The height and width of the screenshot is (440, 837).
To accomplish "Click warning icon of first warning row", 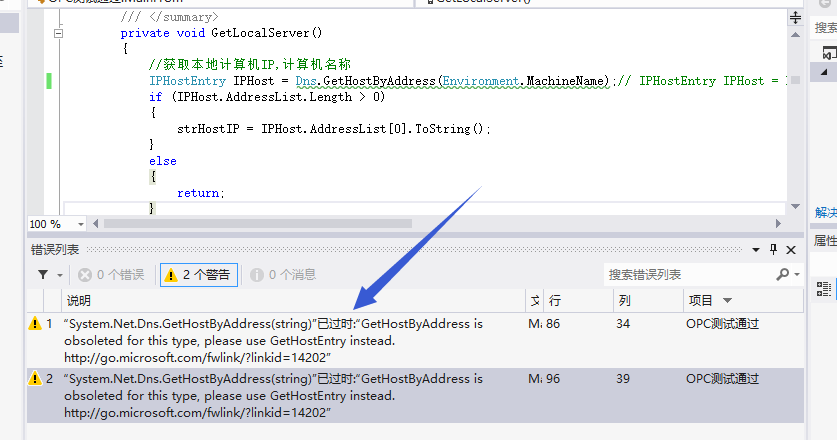I will pos(35,324).
